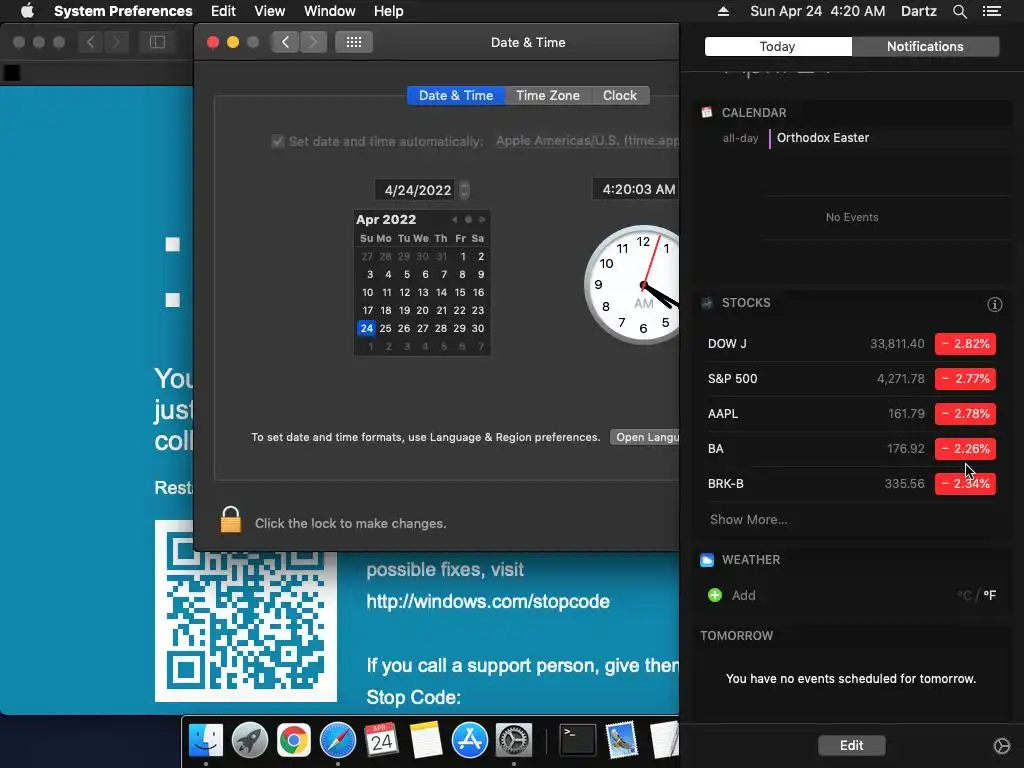1024x768 pixels.
Task: Click Edit button in Notification Center
Action: [852, 745]
